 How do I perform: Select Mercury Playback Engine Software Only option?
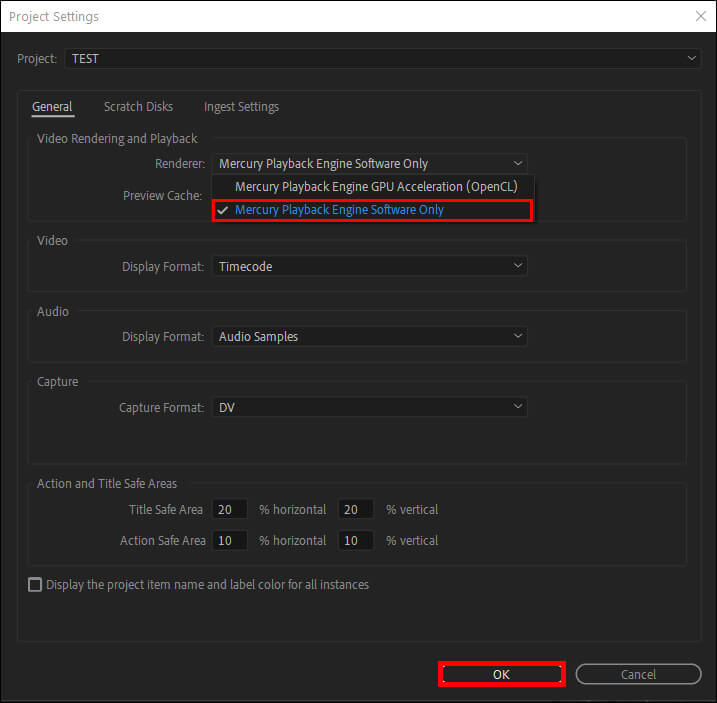372,210
